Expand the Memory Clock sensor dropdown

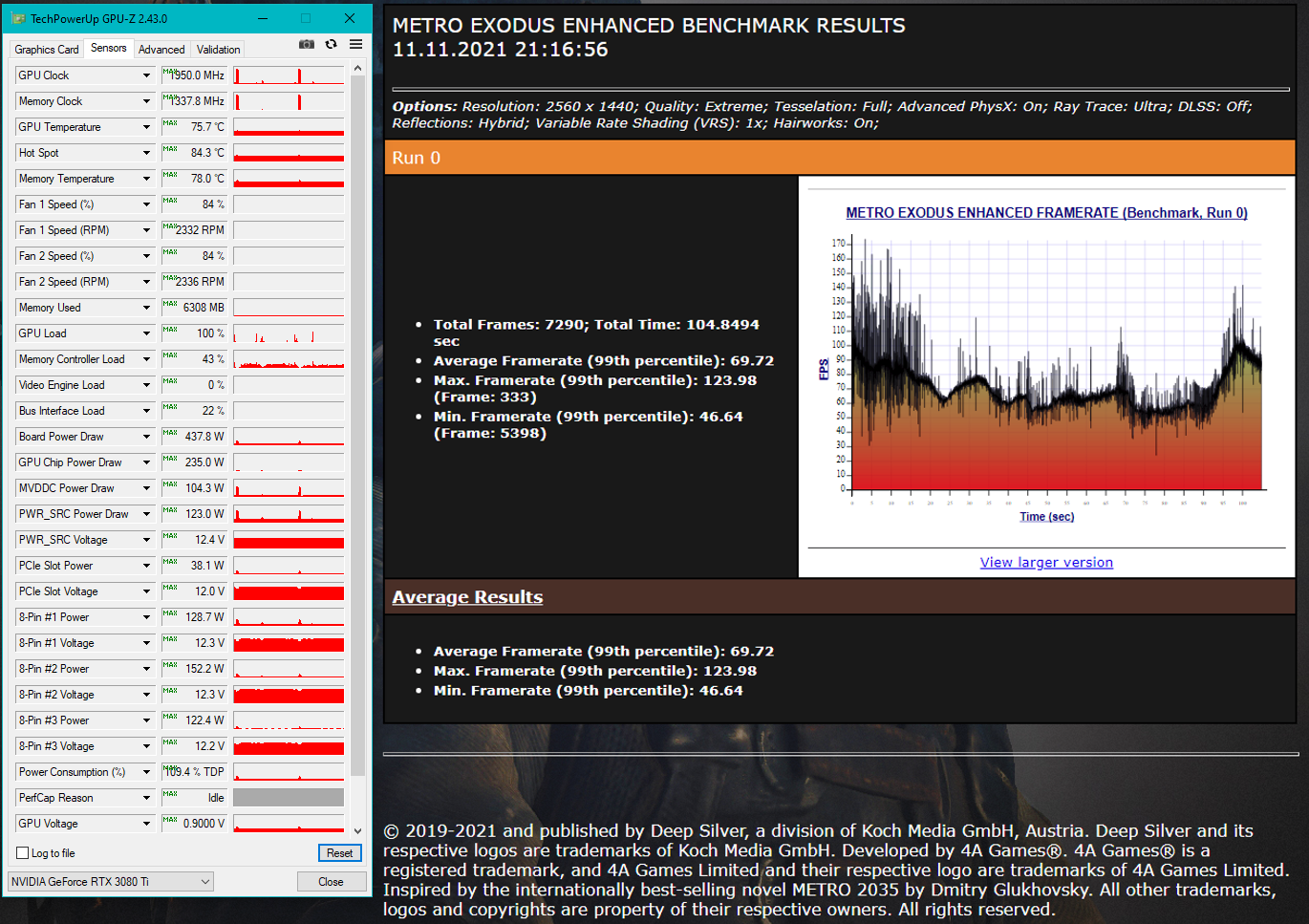[x=146, y=101]
